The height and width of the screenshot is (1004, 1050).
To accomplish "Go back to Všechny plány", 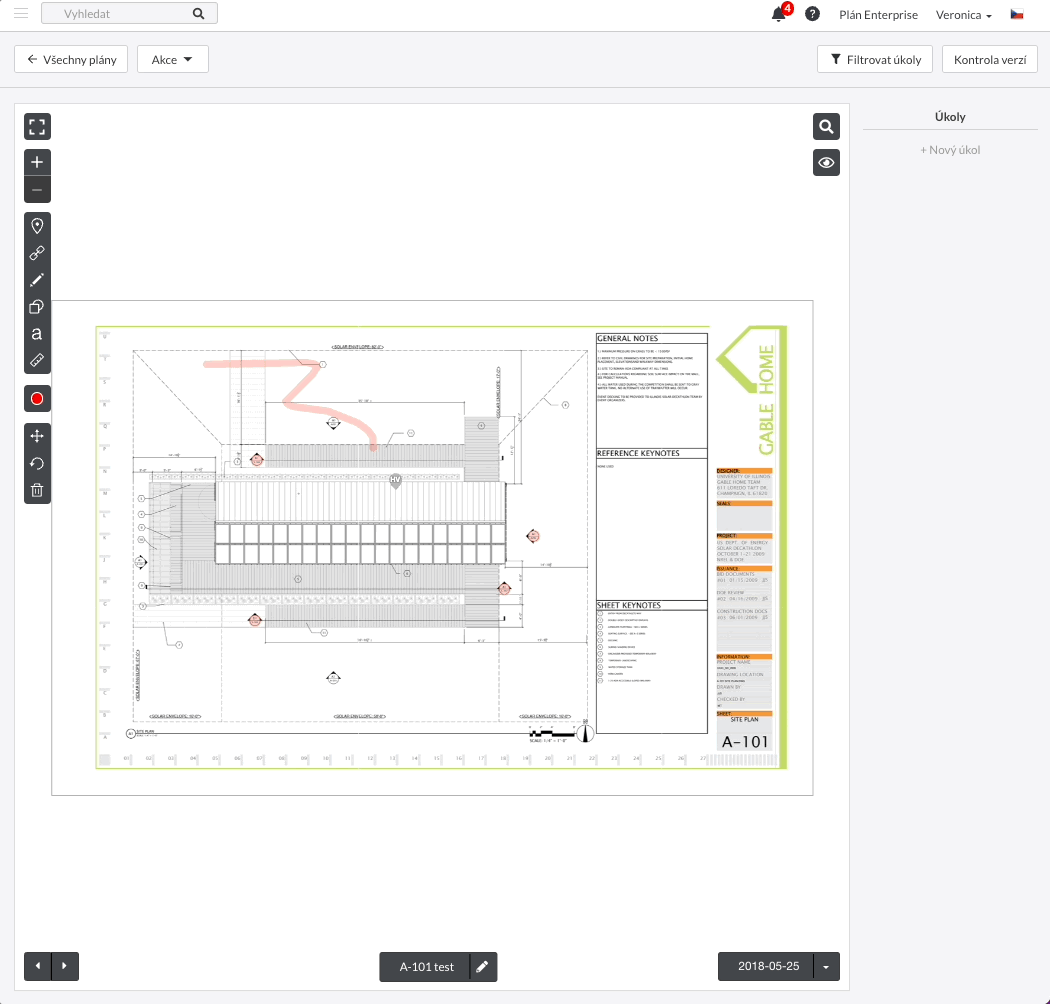I will (72, 60).
